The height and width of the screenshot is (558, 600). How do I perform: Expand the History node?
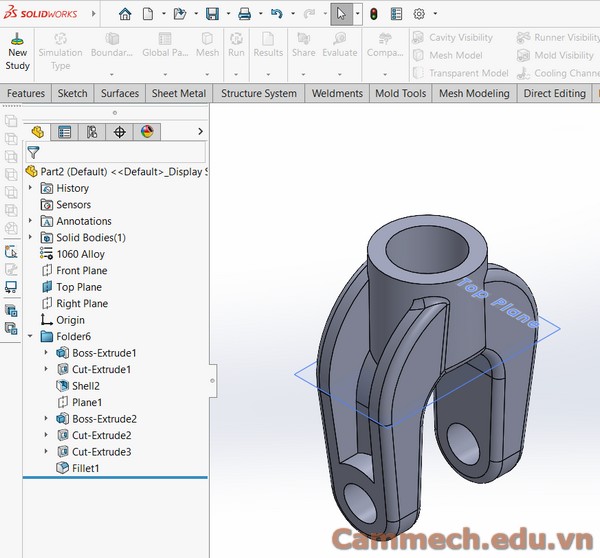click(x=30, y=188)
